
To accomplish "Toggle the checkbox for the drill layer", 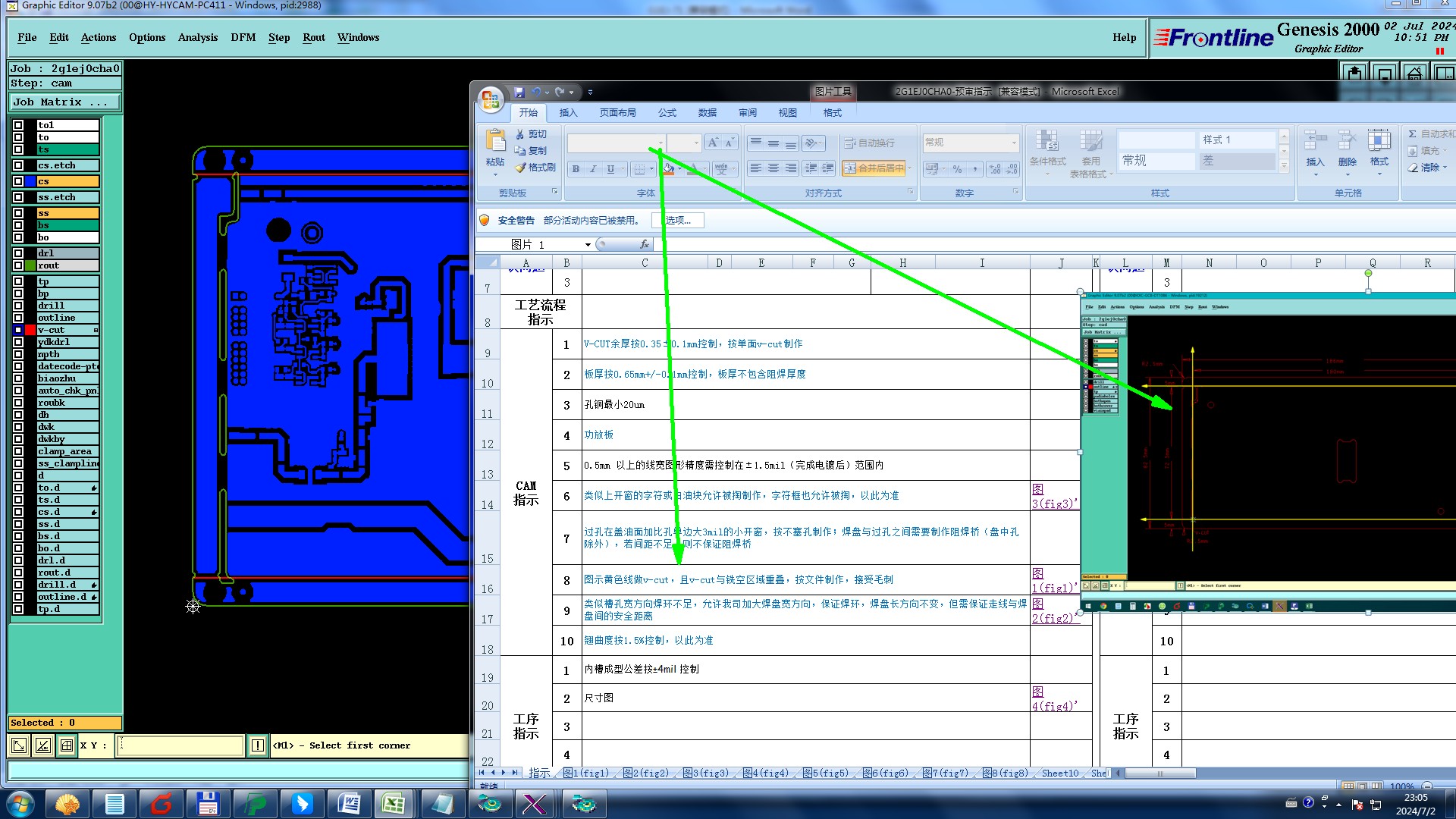I will (x=18, y=306).
